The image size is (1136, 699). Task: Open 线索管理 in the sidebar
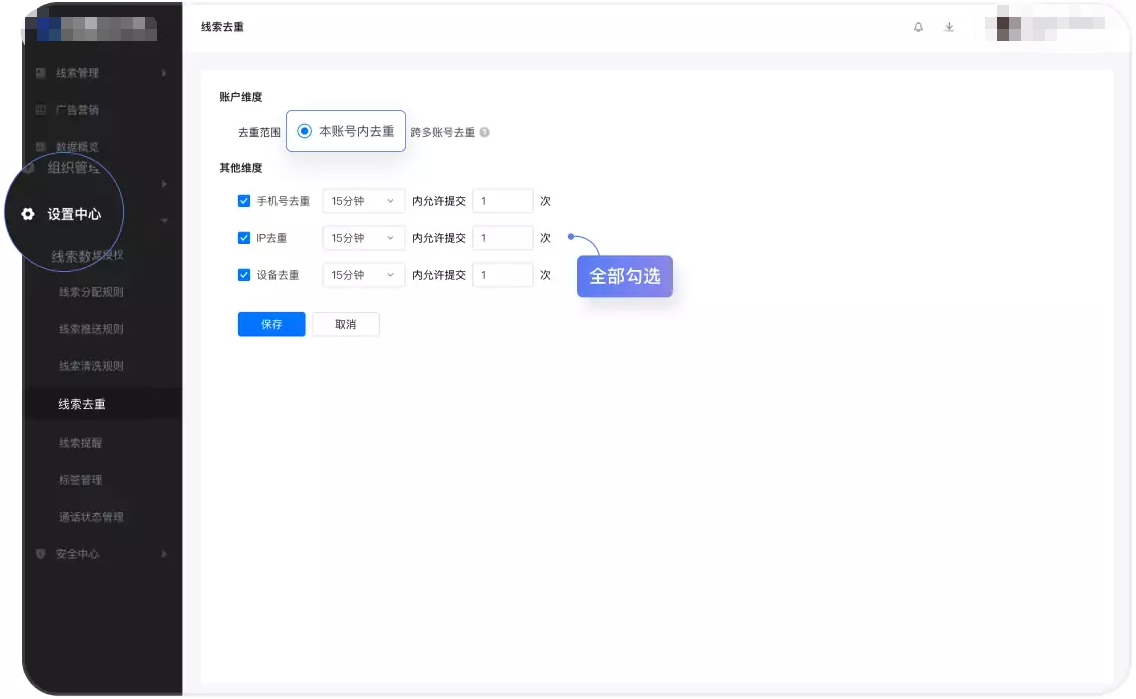(x=78, y=73)
